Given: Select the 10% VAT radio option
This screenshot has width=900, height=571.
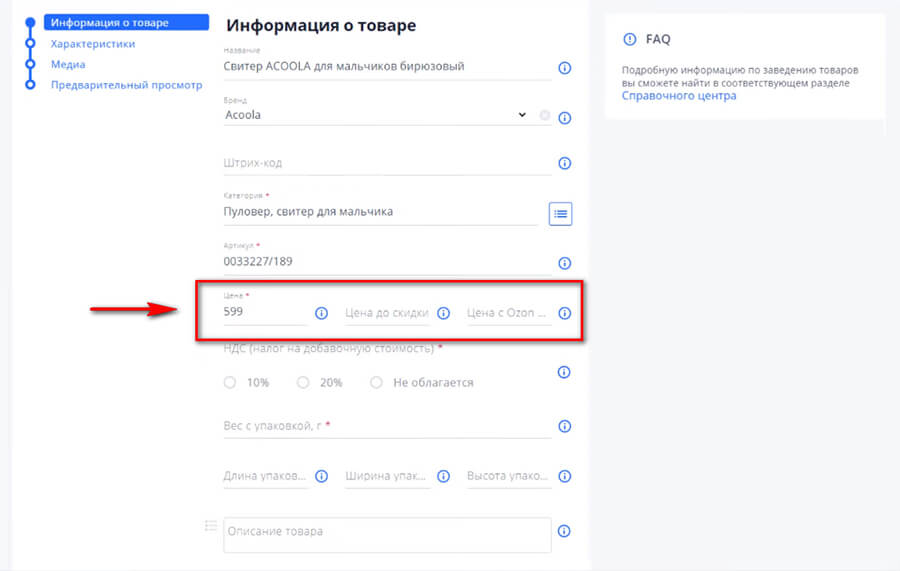Looking at the screenshot, I should click(x=231, y=382).
